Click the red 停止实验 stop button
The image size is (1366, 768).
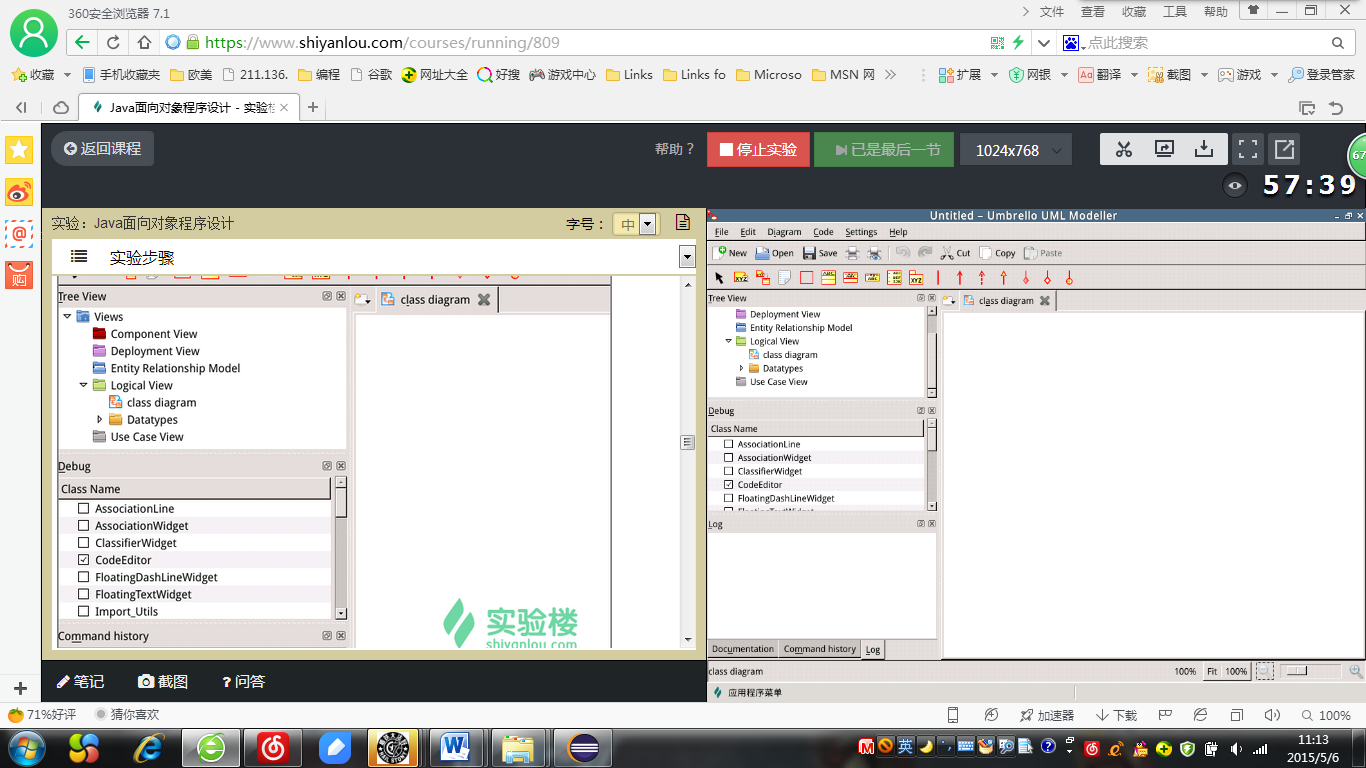(758, 150)
